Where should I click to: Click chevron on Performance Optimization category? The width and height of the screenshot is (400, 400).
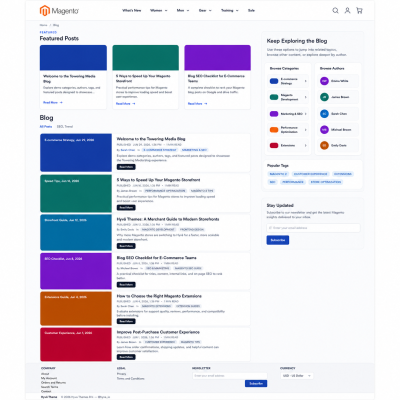pos(305,130)
